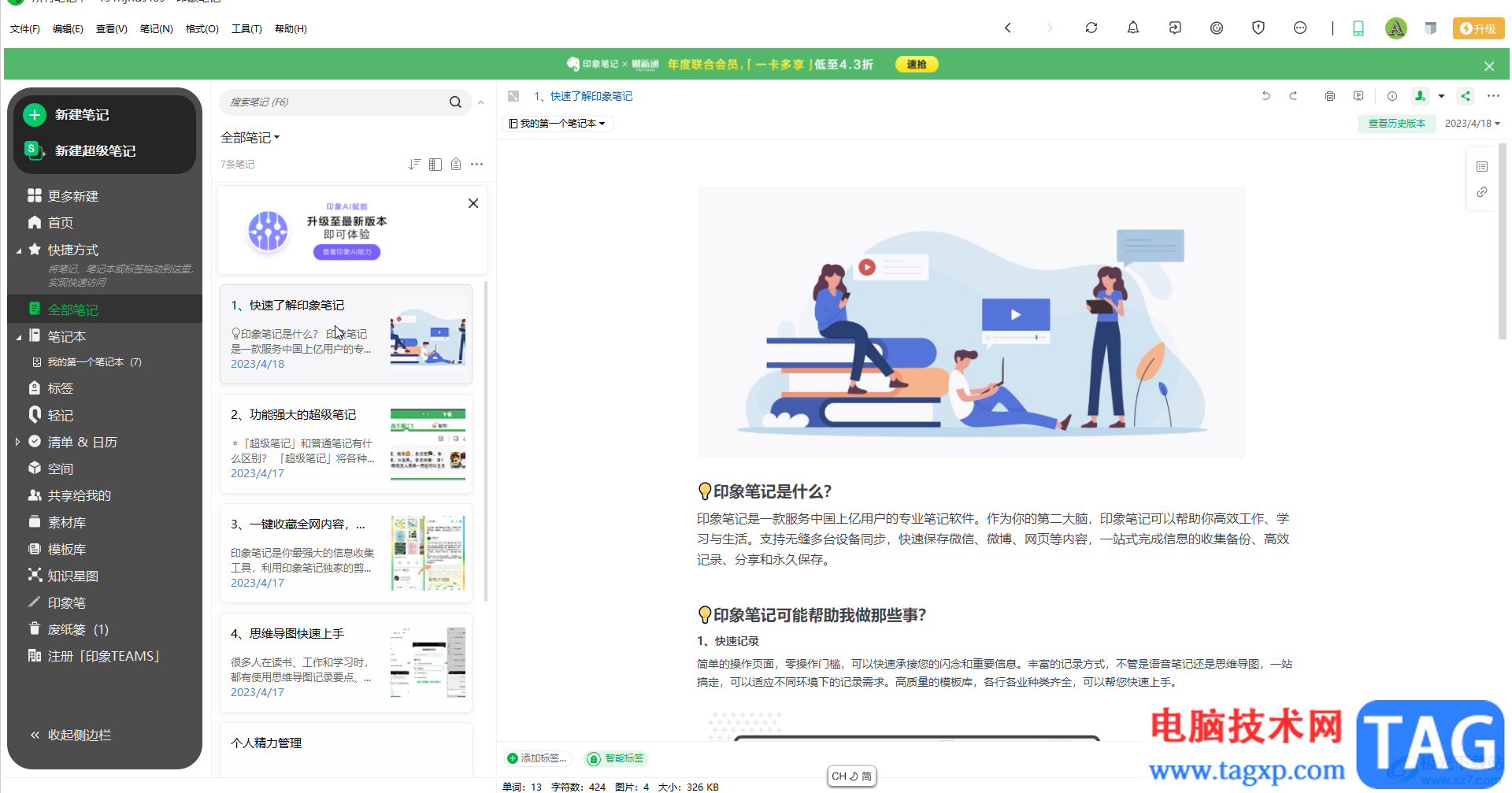
Task: Open the 格式(O) menu
Action: point(202,29)
